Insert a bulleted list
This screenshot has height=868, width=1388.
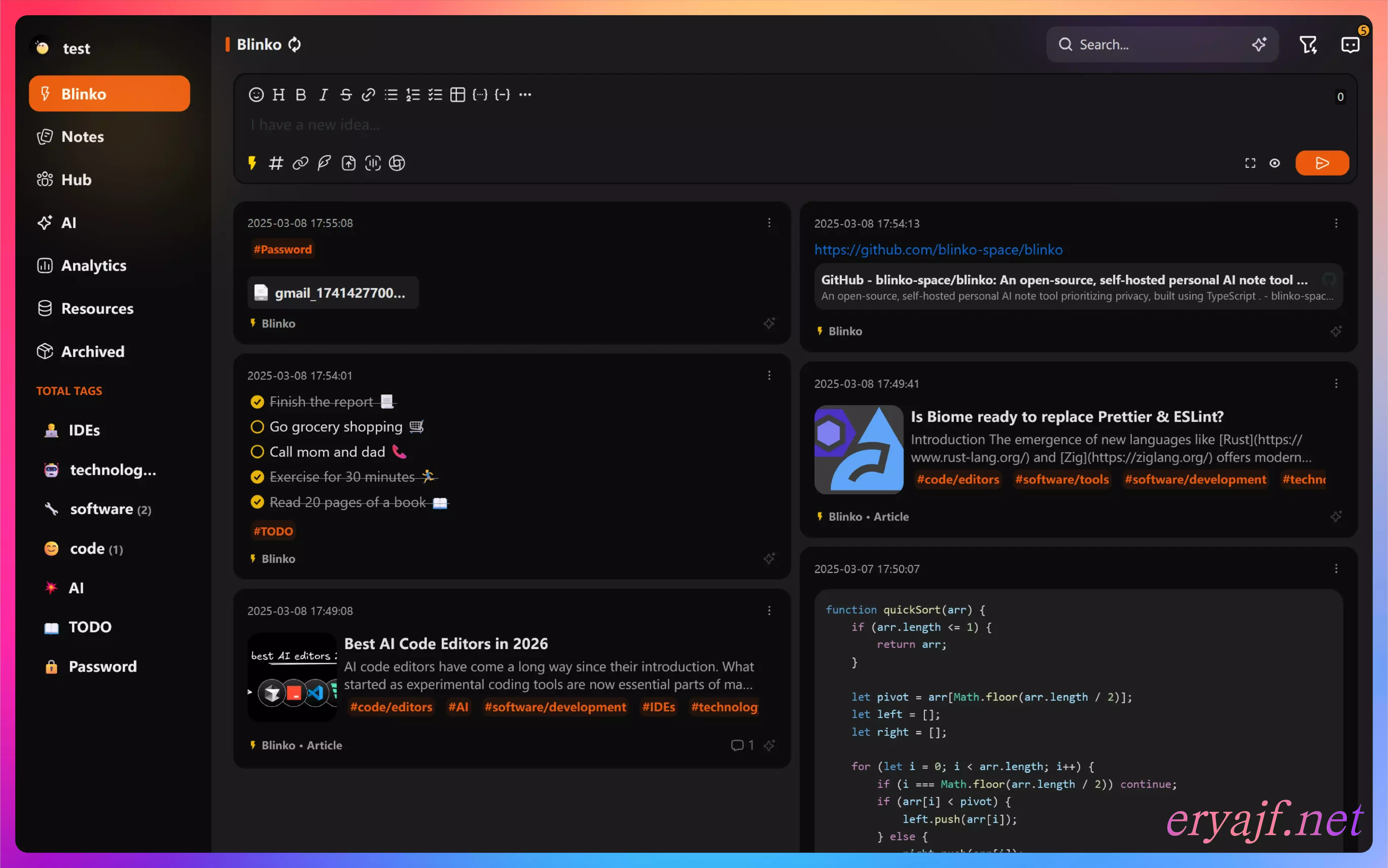391,95
